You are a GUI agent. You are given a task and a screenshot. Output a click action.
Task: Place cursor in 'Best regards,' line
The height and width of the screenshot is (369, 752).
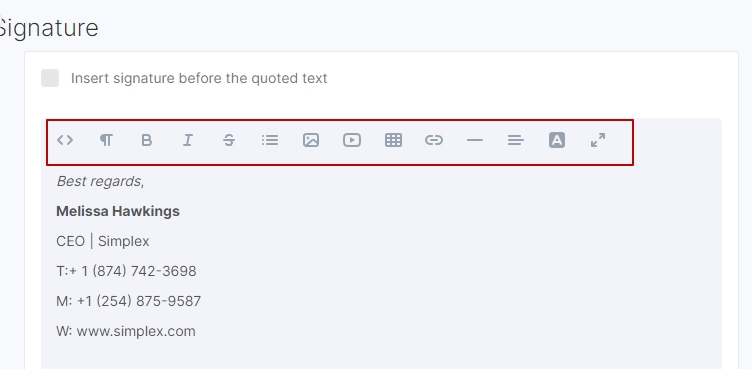100,181
